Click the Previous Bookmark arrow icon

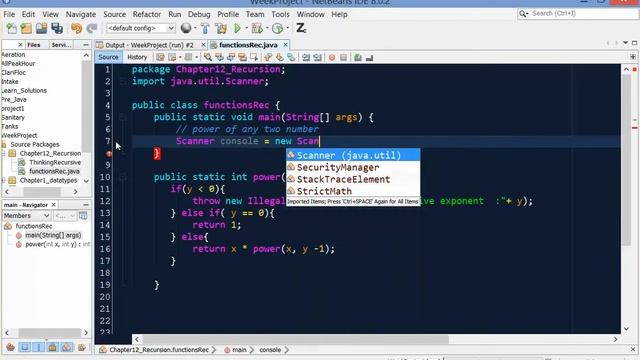click(268, 57)
